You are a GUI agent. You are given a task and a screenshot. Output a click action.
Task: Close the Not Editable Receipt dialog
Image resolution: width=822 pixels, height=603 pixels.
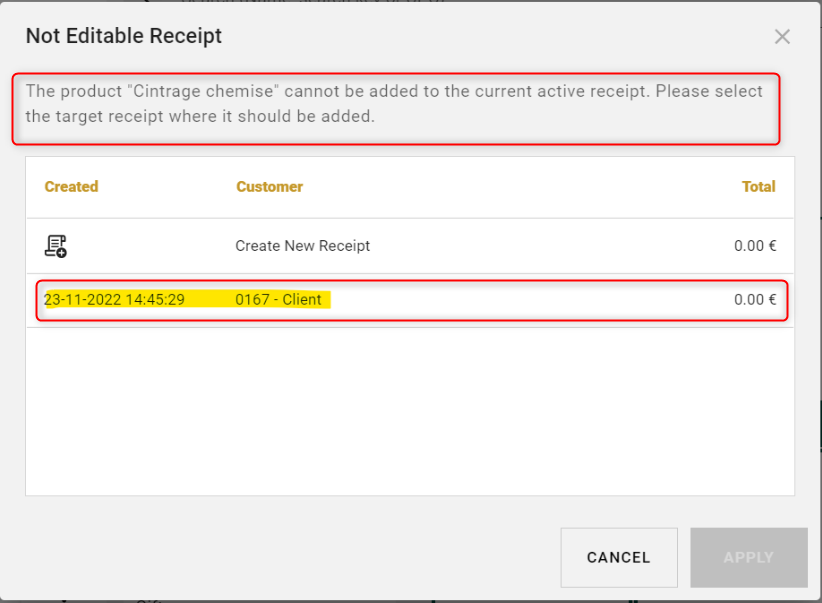[782, 37]
